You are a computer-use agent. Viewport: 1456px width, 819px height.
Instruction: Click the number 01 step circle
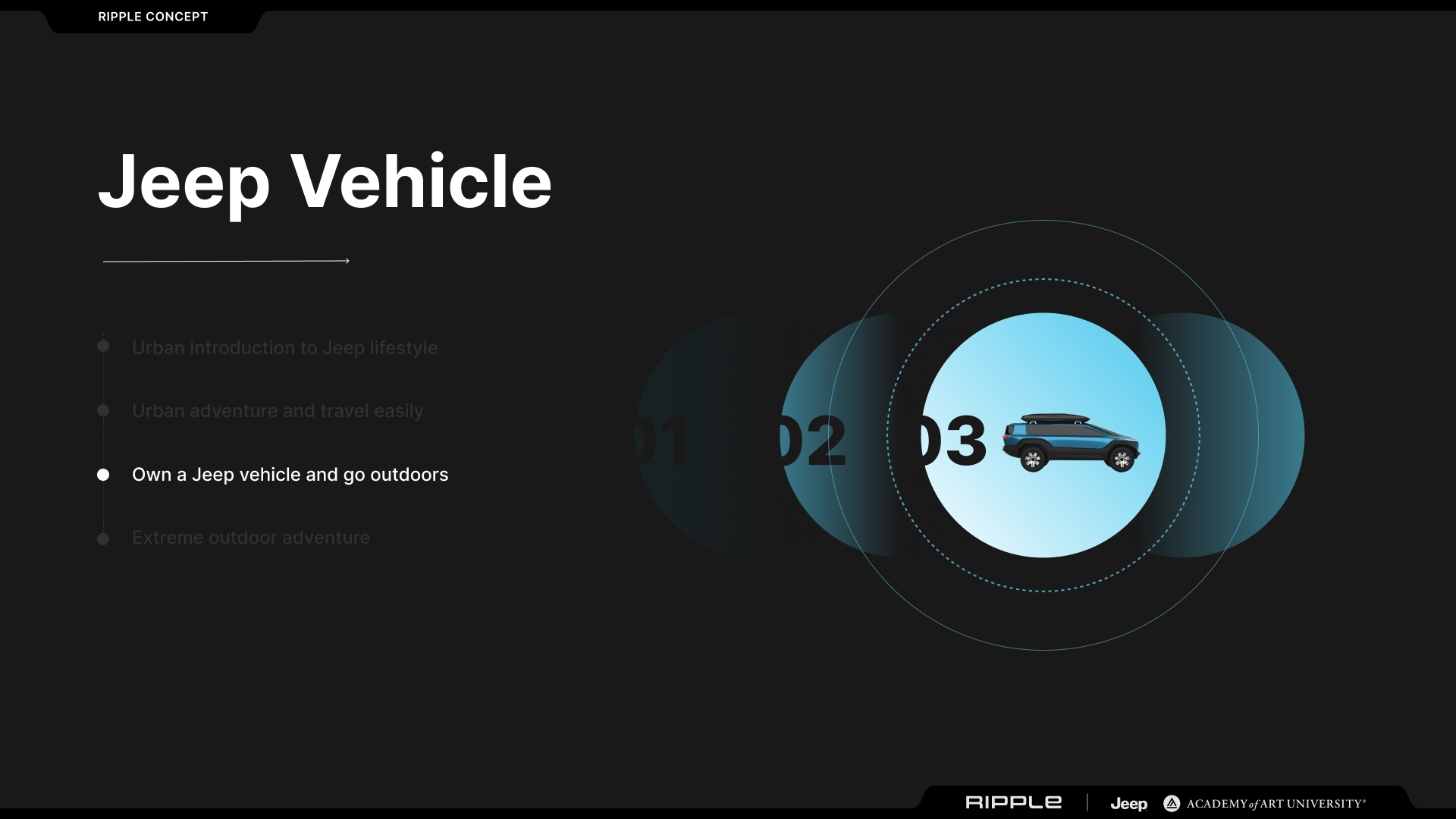[x=667, y=441]
